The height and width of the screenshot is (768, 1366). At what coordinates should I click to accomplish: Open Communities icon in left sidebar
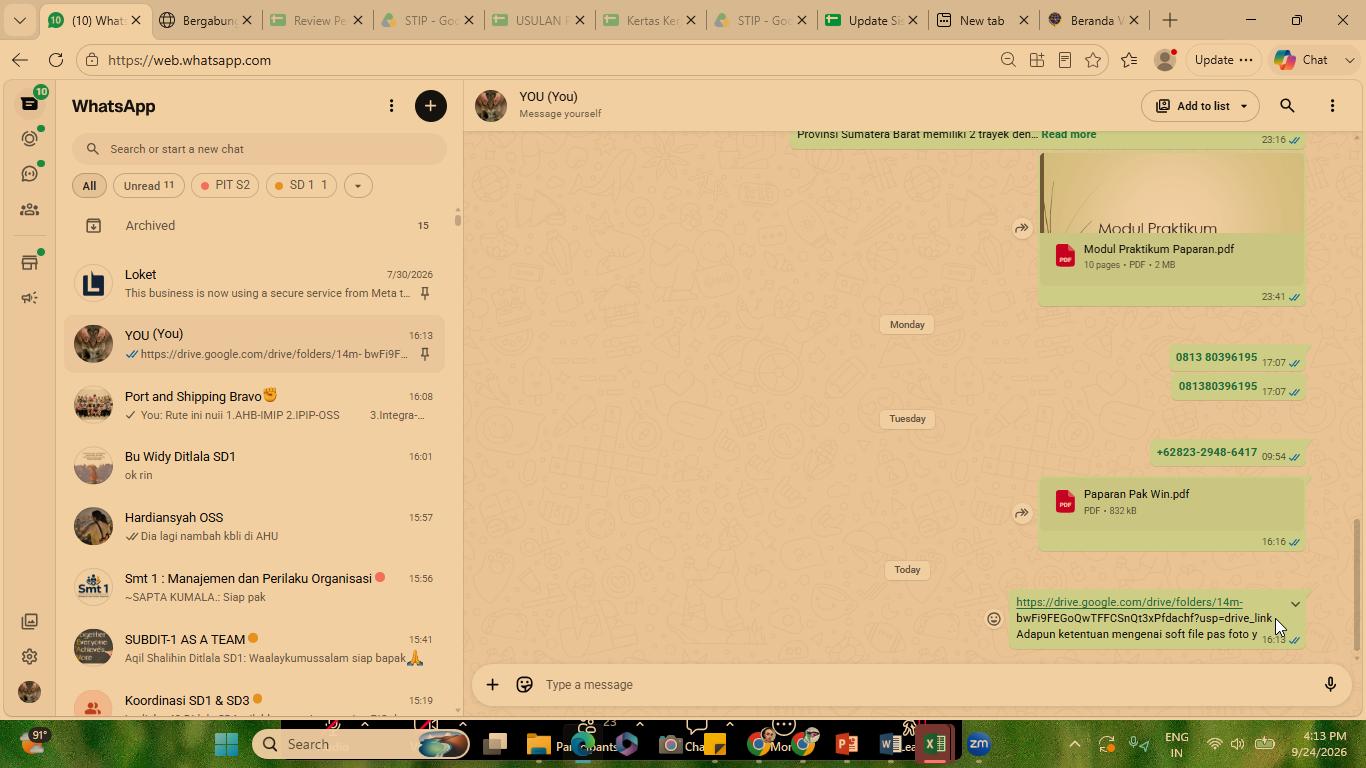point(29,210)
